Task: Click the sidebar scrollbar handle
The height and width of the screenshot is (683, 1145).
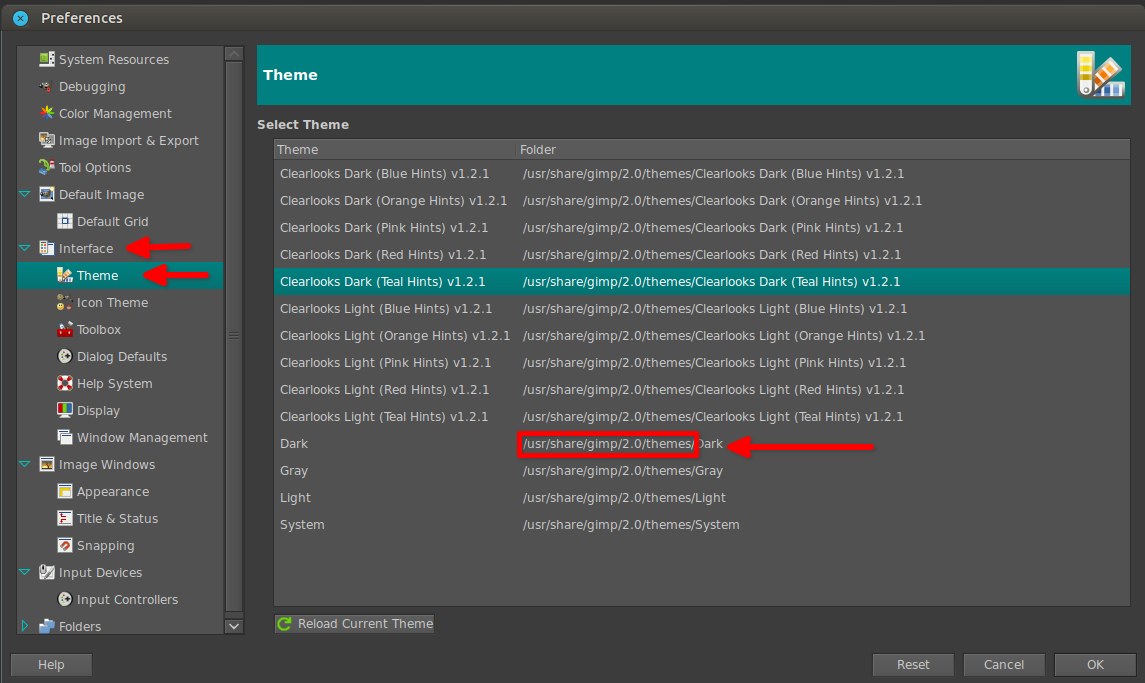Action: click(234, 336)
